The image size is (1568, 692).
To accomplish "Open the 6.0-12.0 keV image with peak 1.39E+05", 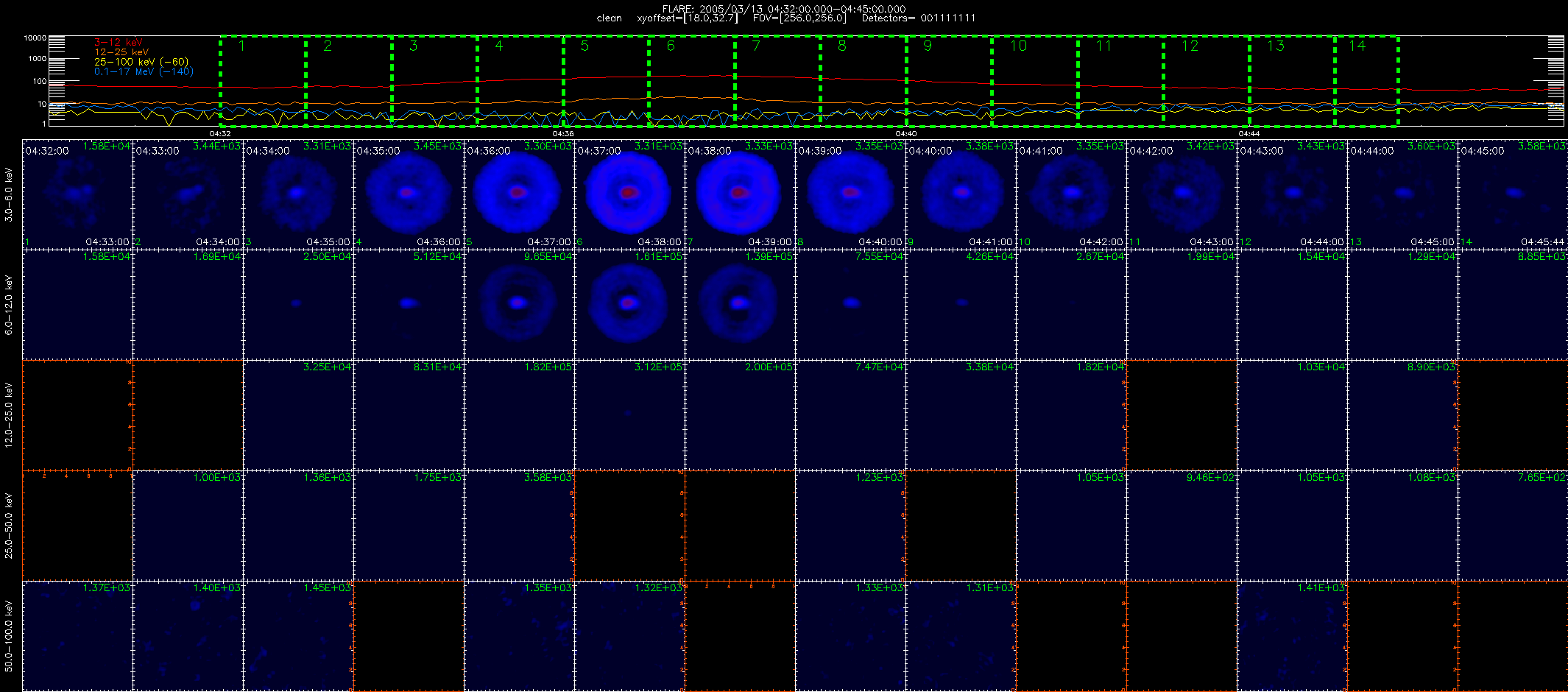I will pyautogui.click(x=740, y=305).
